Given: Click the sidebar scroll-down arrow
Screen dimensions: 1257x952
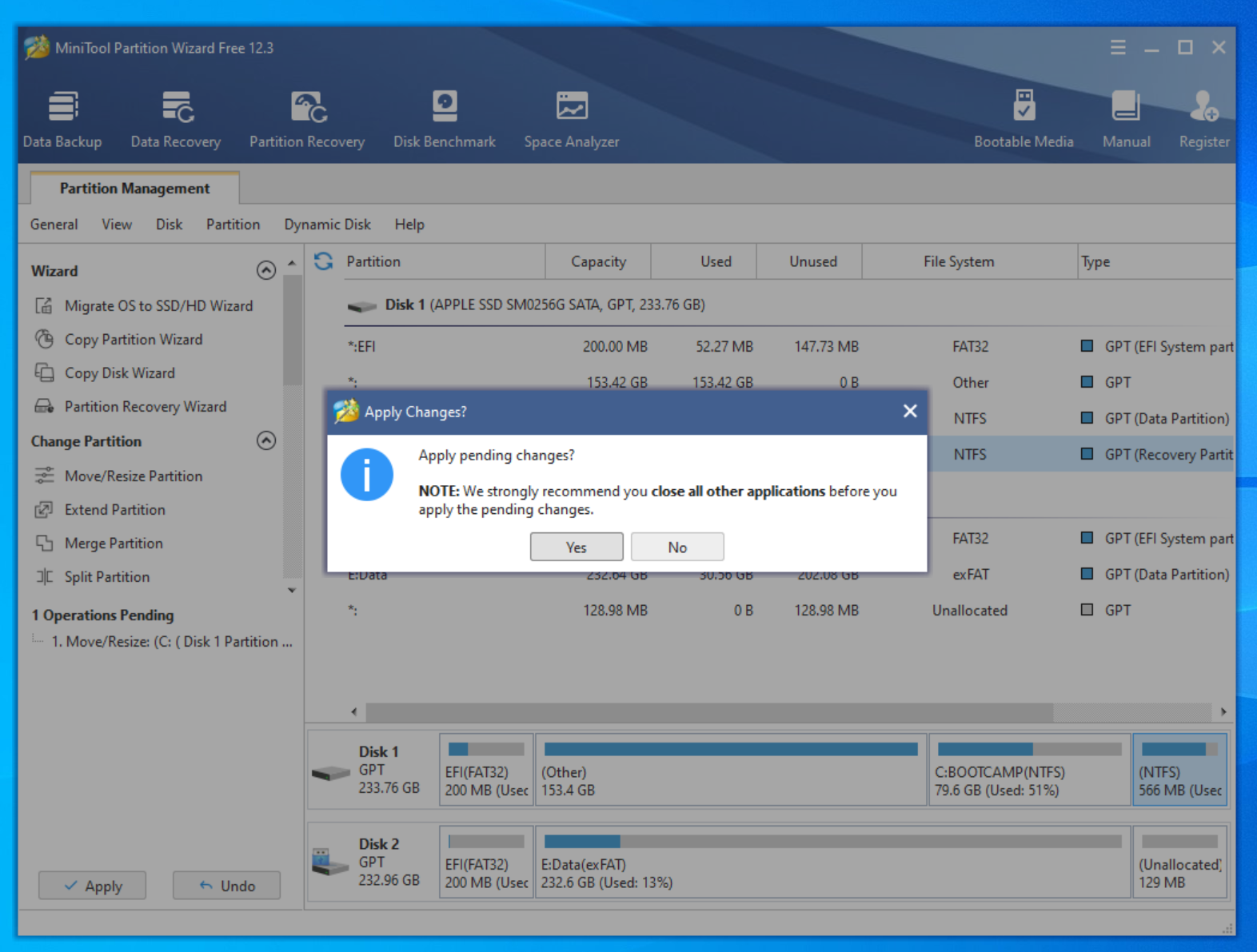Looking at the screenshot, I should click(292, 591).
